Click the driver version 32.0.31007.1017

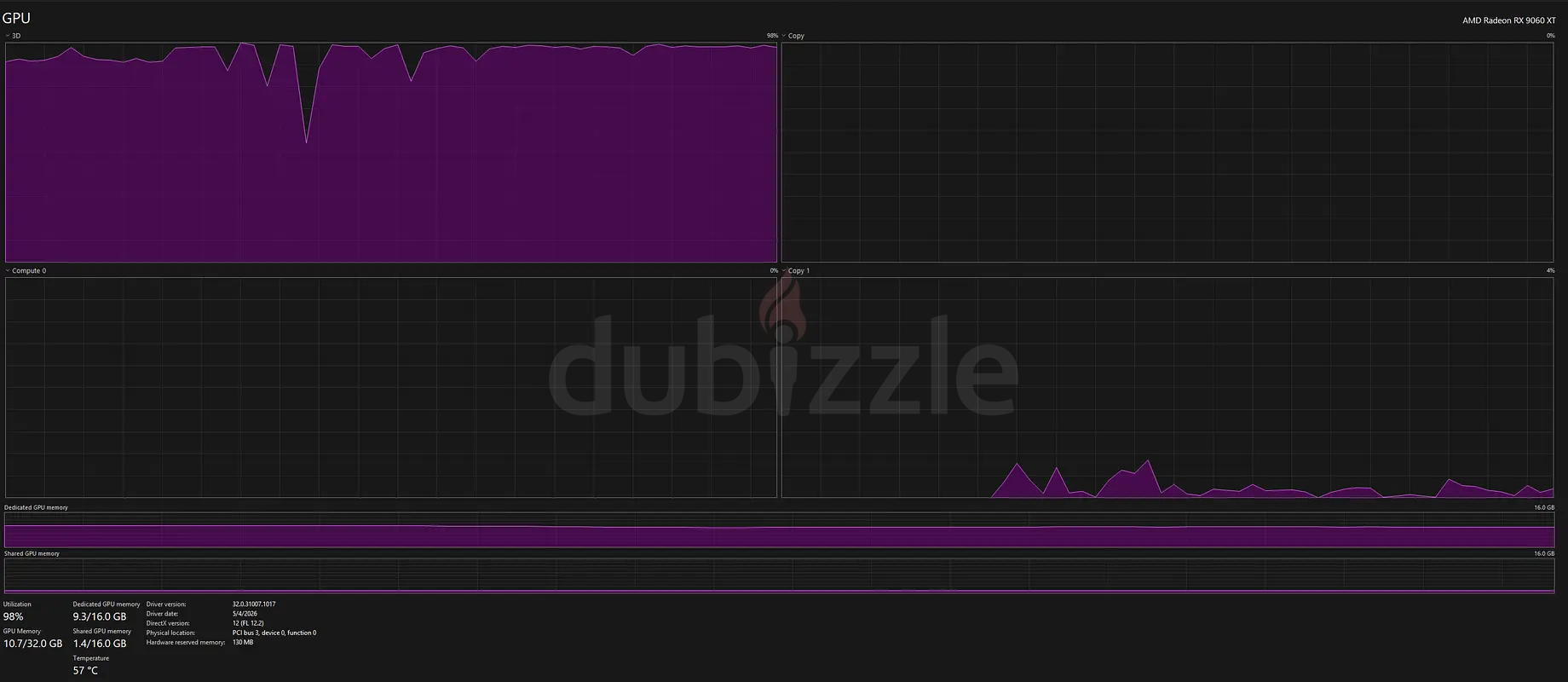click(x=254, y=604)
